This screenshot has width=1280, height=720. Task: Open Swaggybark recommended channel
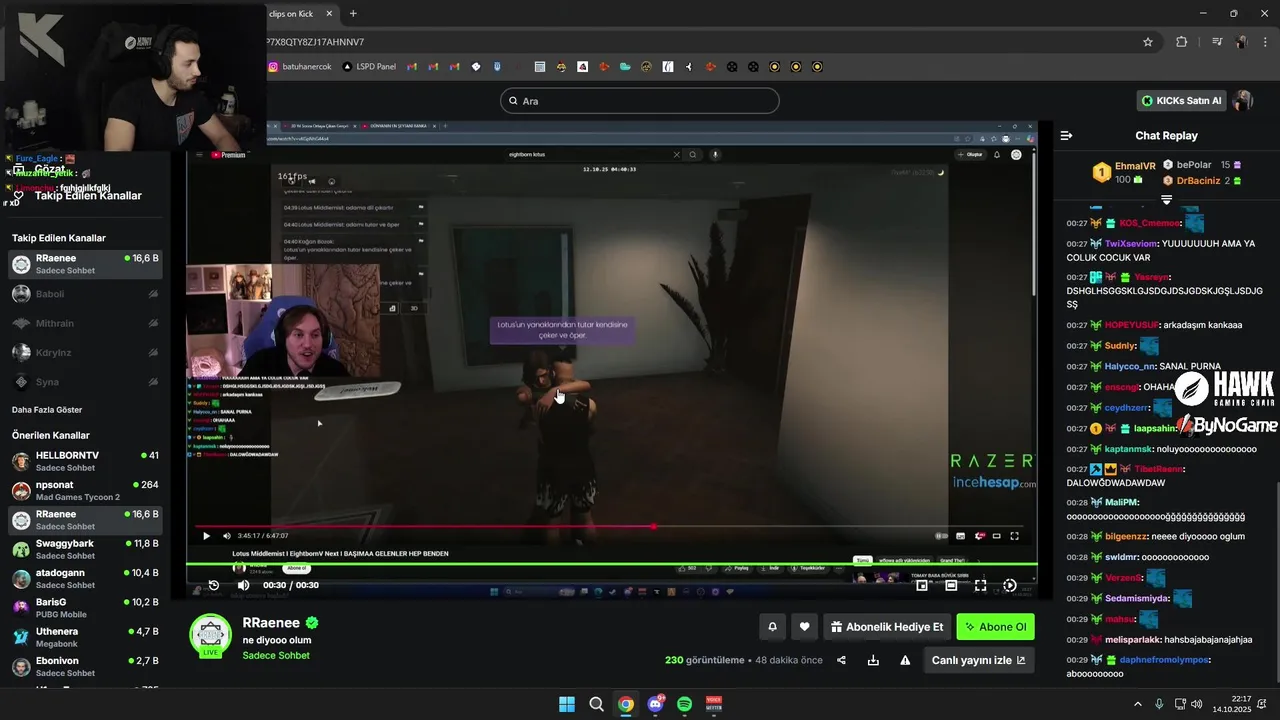click(85, 549)
